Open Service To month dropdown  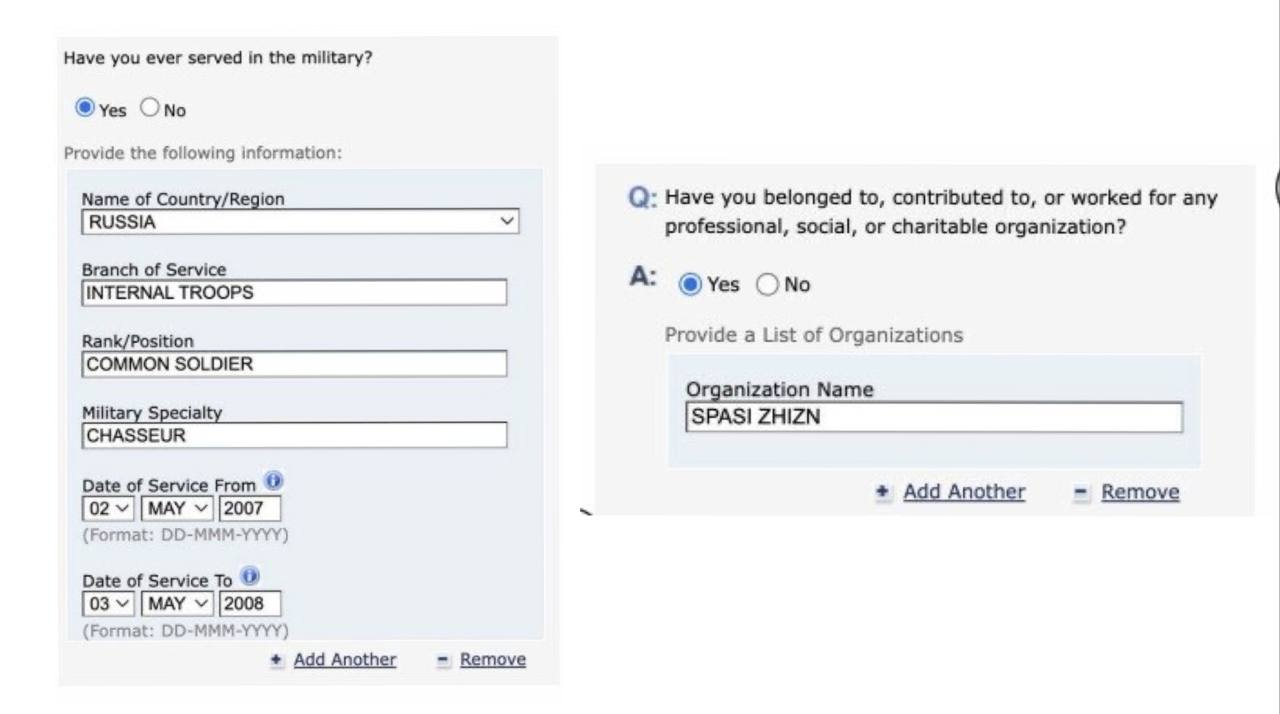[177, 604]
